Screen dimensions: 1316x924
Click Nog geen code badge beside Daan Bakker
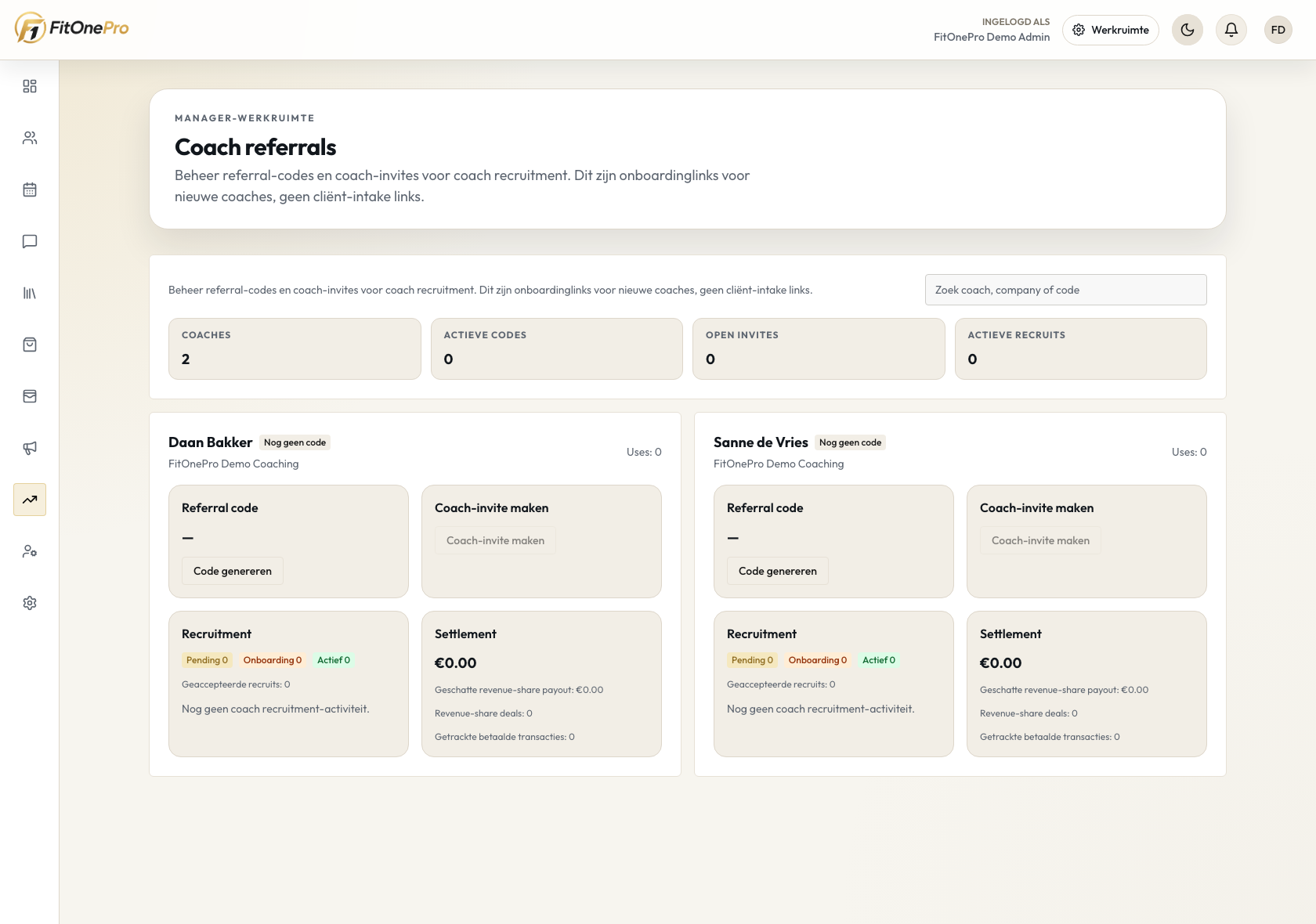pyautogui.click(x=295, y=442)
